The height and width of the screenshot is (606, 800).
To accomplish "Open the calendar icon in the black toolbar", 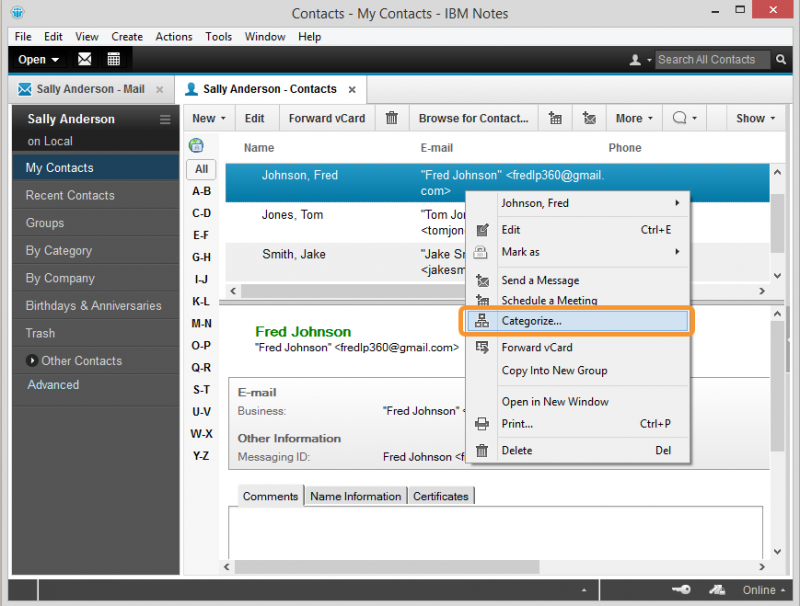I will pyautogui.click(x=113, y=59).
